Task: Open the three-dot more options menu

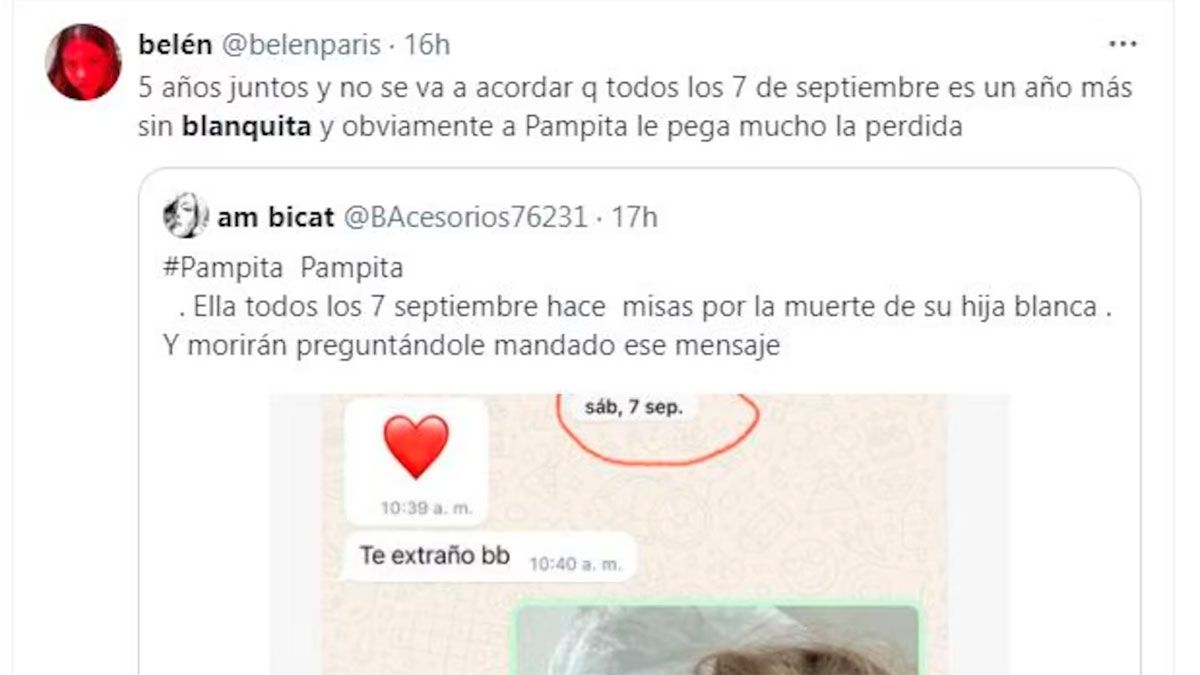Action: 1124,45
